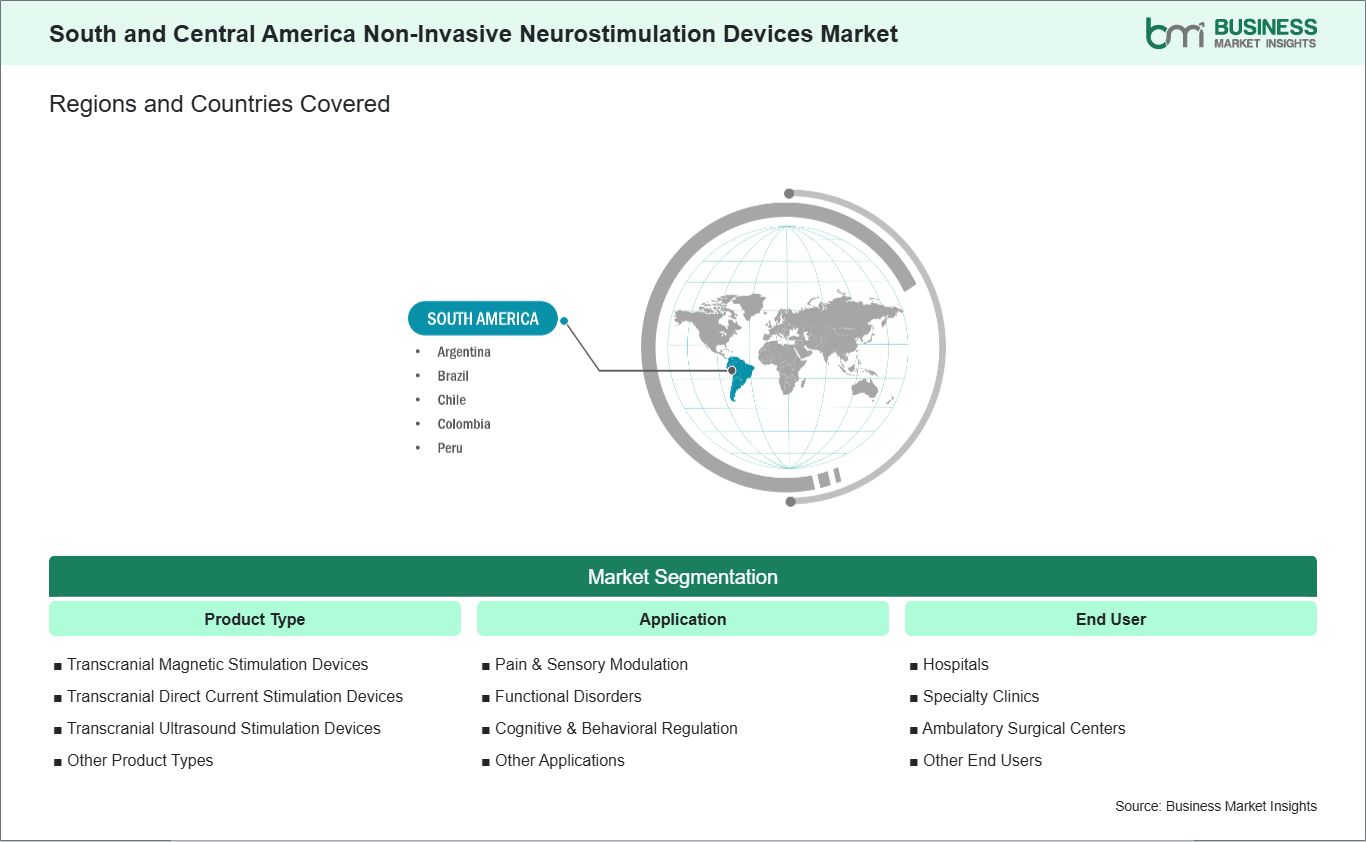Click the South America label connector dot

[564, 321]
